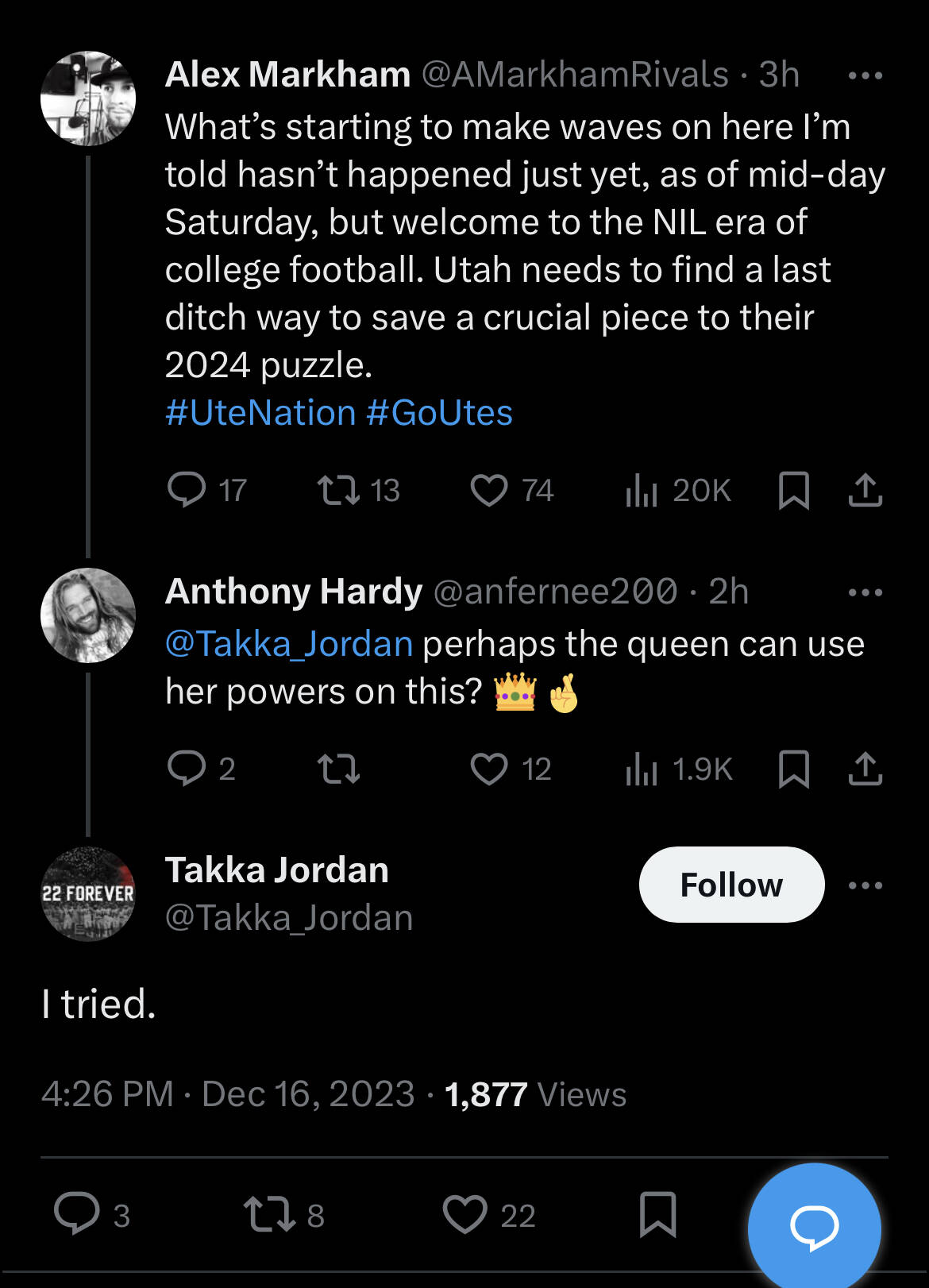Screen dimensions: 929x1288
Task: Reply to Anthony Hardy's tweet
Action: click(187, 768)
